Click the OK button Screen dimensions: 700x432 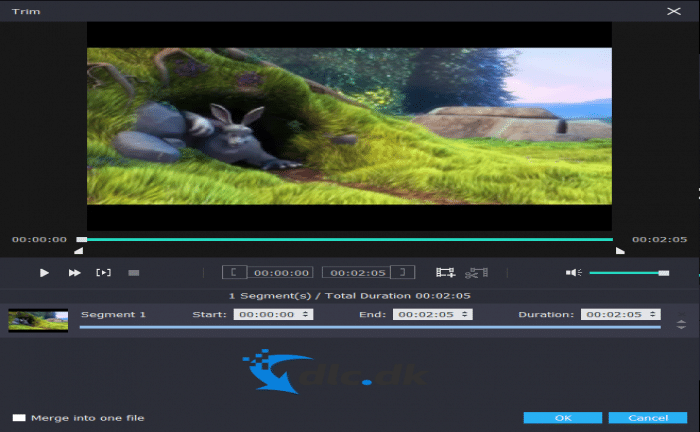(562, 417)
